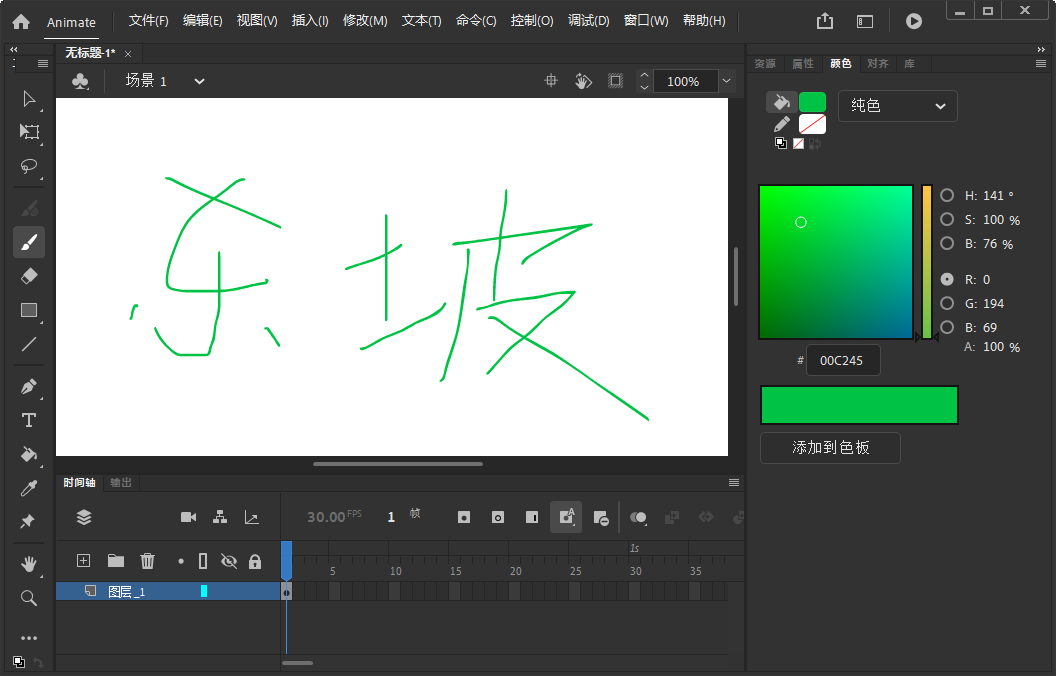The height and width of the screenshot is (676, 1056).
Task: Open the 纯色 color type dropdown
Action: pyautogui.click(x=897, y=106)
